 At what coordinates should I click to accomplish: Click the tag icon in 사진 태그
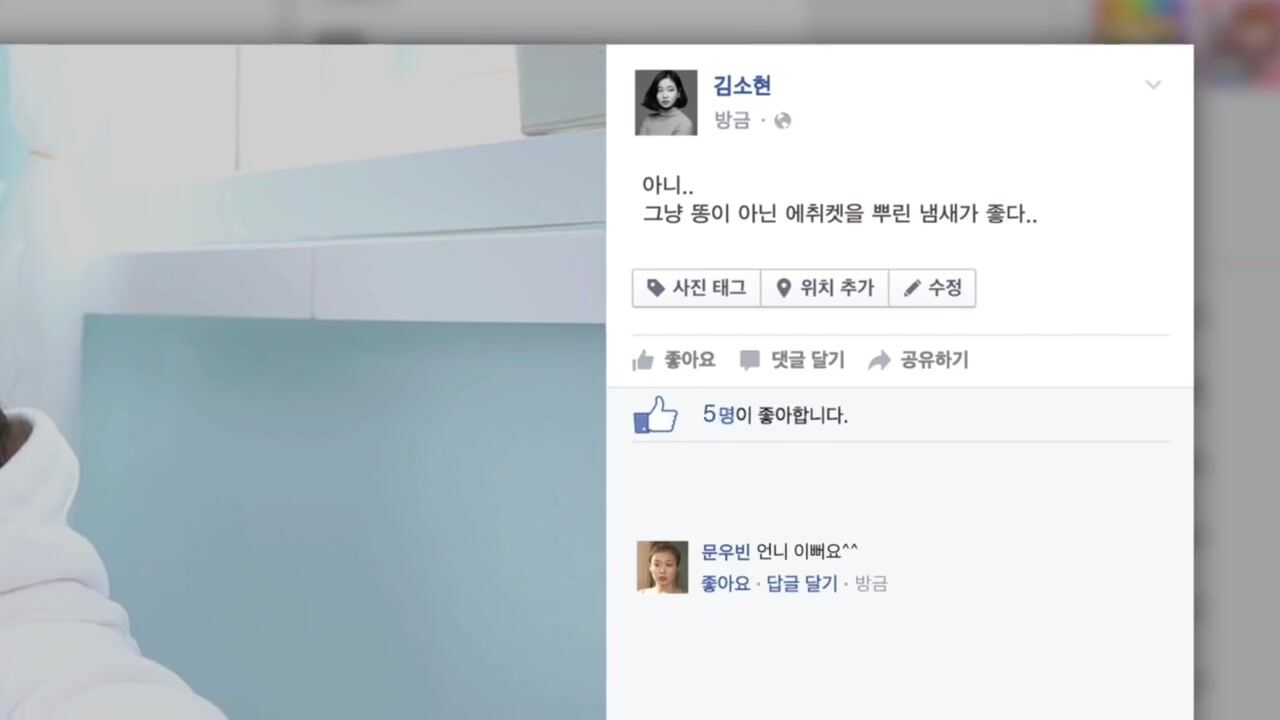tap(656, 288)
